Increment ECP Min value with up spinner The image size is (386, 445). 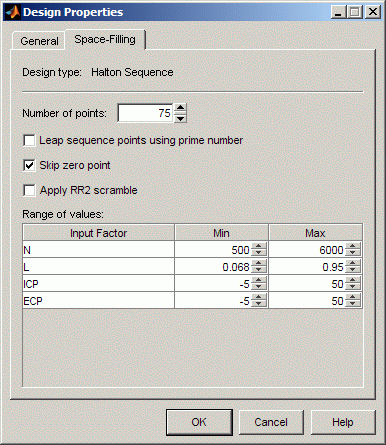pos(259,297)
